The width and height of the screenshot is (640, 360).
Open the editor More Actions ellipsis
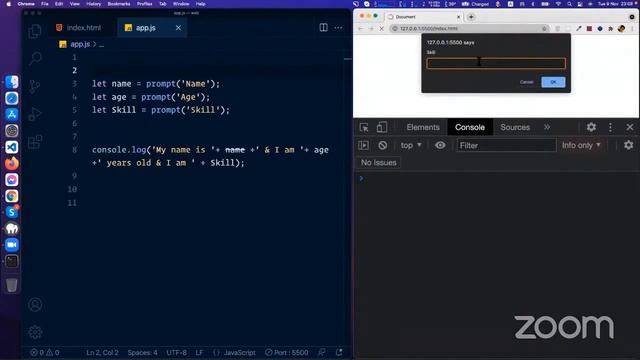pos(338,27)
